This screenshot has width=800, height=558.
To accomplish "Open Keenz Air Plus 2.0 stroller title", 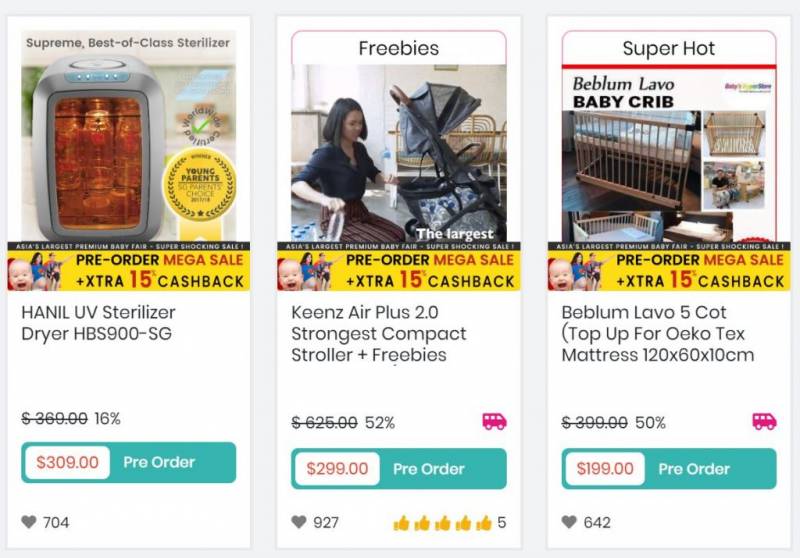I will (x=378, y=333).
